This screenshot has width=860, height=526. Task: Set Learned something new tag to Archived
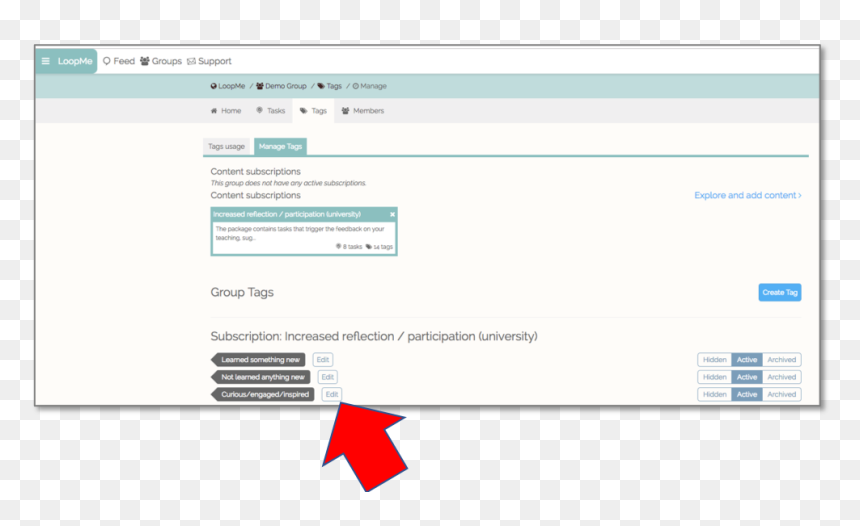(782, 360)
